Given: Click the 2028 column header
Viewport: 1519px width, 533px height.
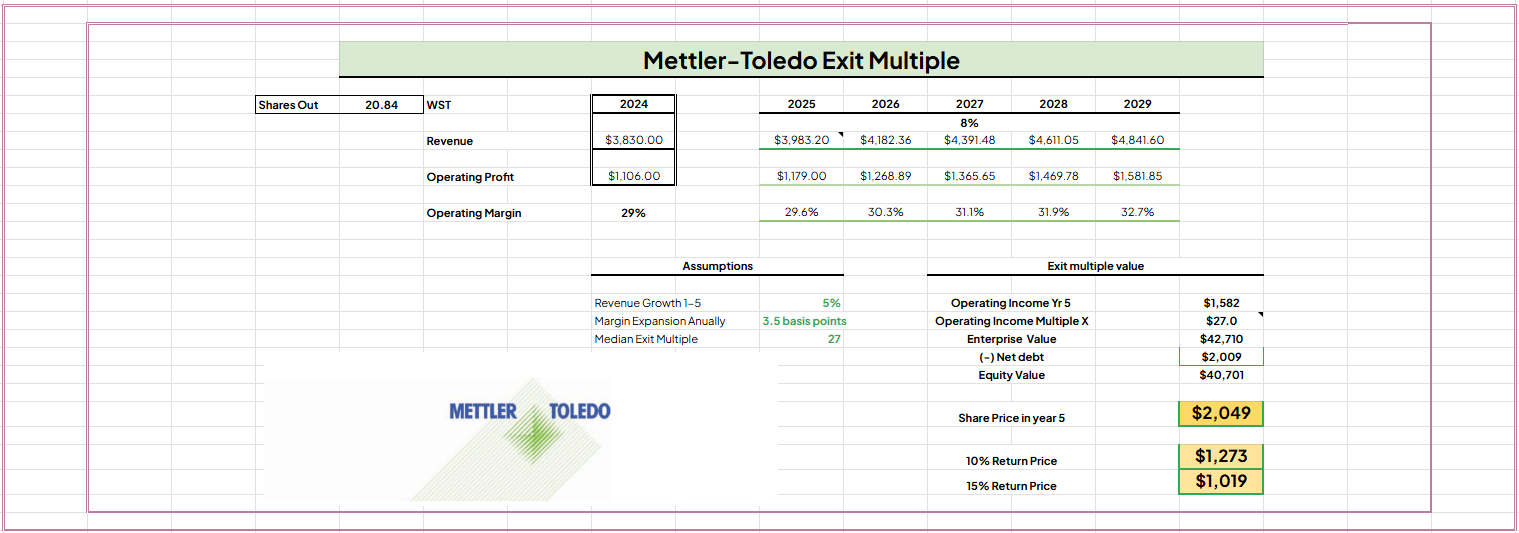Looking at the screenshot, I should tap(1053, 104).
